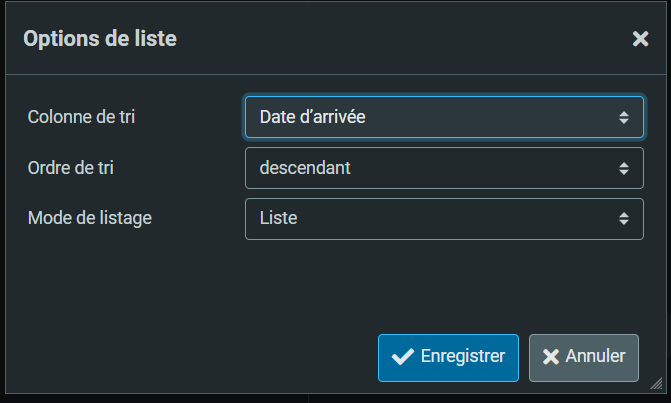
Task: Click the checkmark icon on Enregistrer
Action: click(403, 357)
